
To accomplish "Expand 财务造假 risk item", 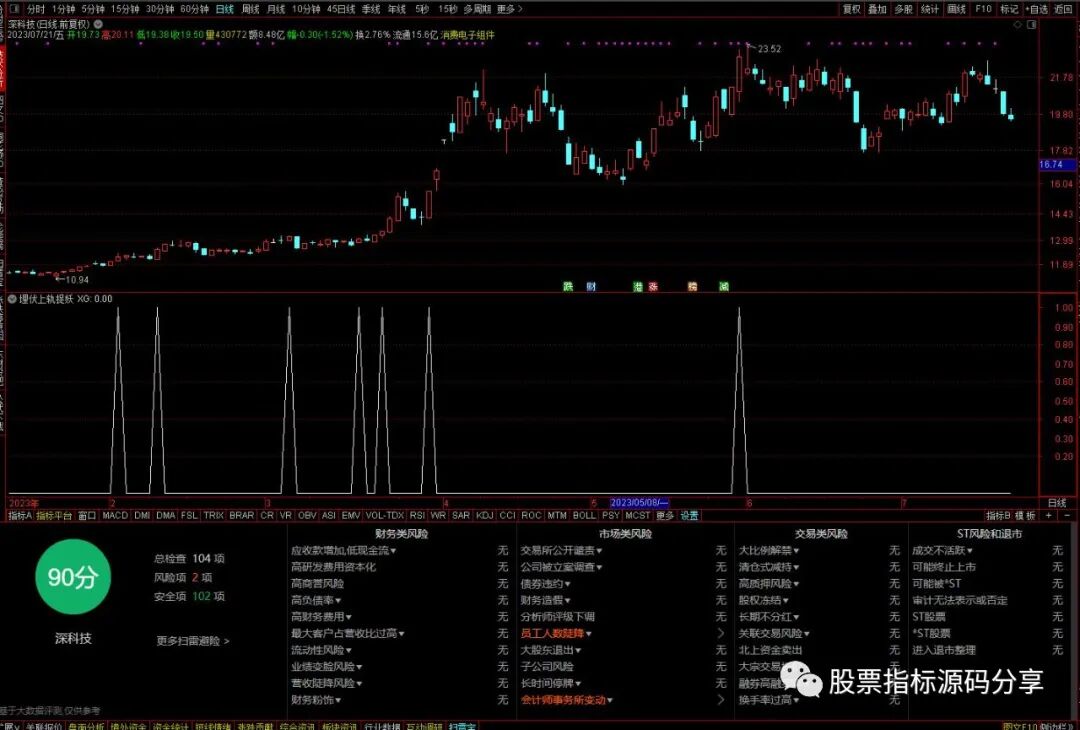I will tap(545, 600).
